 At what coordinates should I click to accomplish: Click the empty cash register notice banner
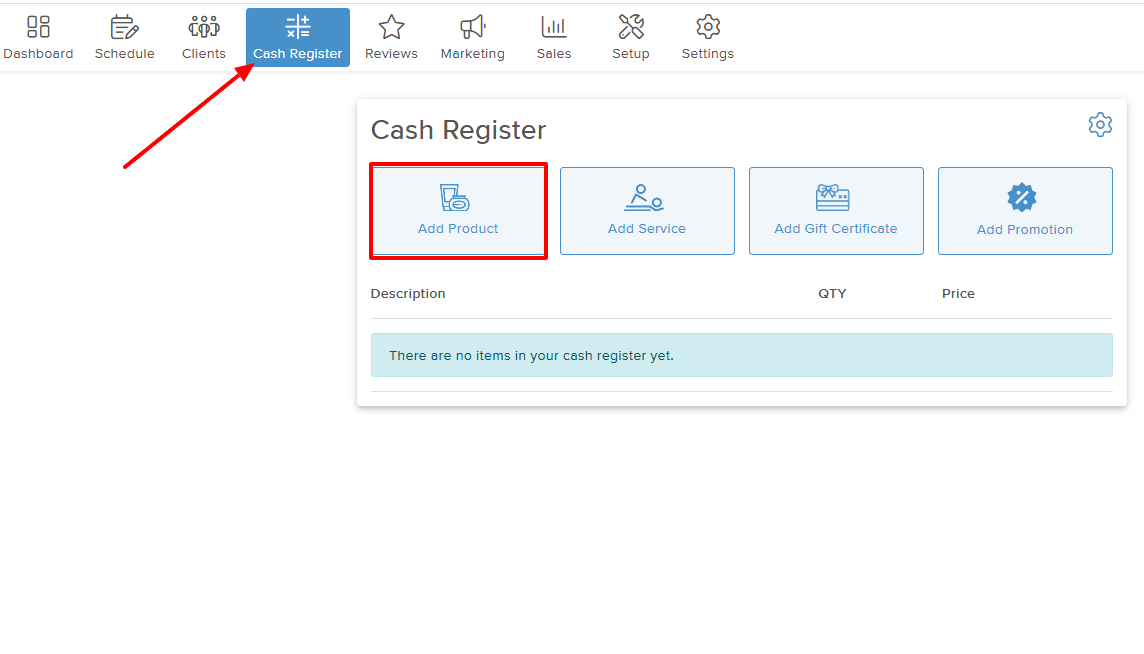[x=741, y=355]
